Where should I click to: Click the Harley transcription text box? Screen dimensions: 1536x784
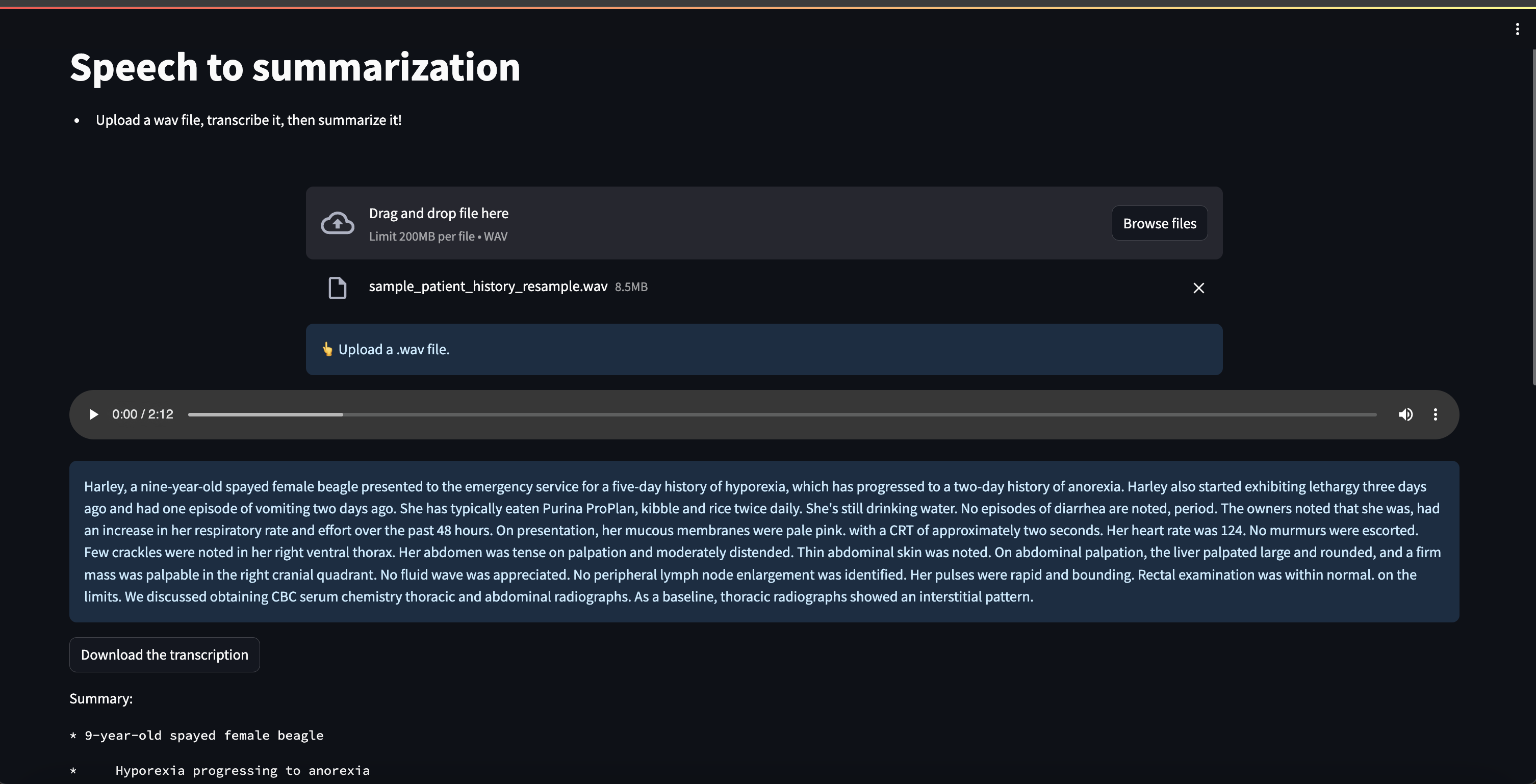tap(763, 541)
